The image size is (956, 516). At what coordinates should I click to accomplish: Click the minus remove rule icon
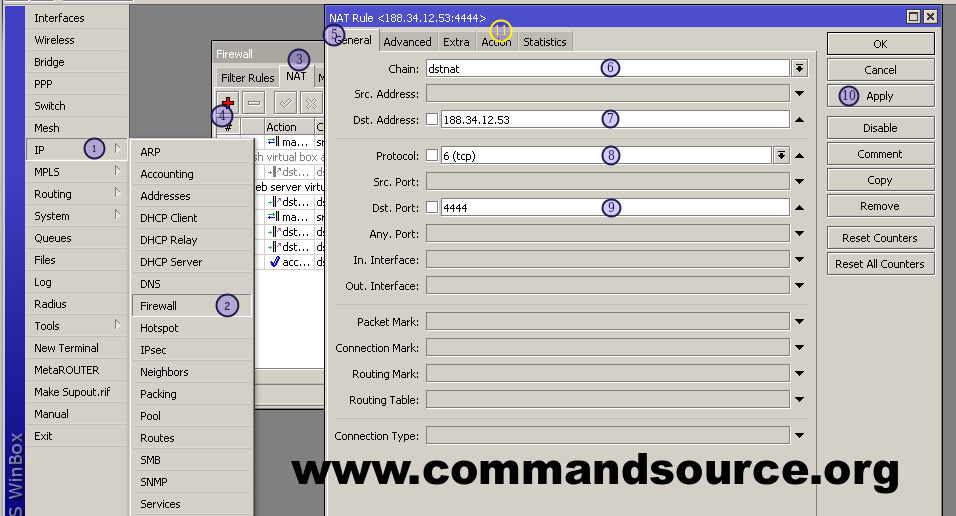[254, 103]
